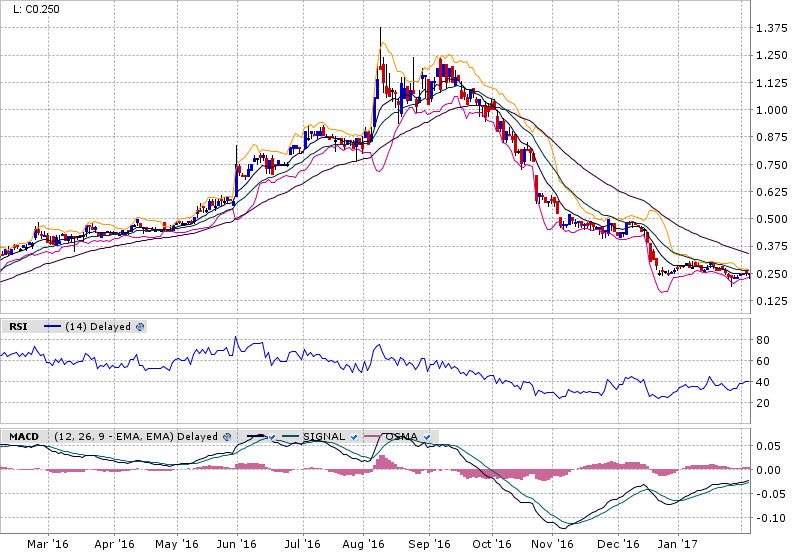796x558 pixels.
Task: Click the RSI settings gear icon
Action: (x=141, y=326)
